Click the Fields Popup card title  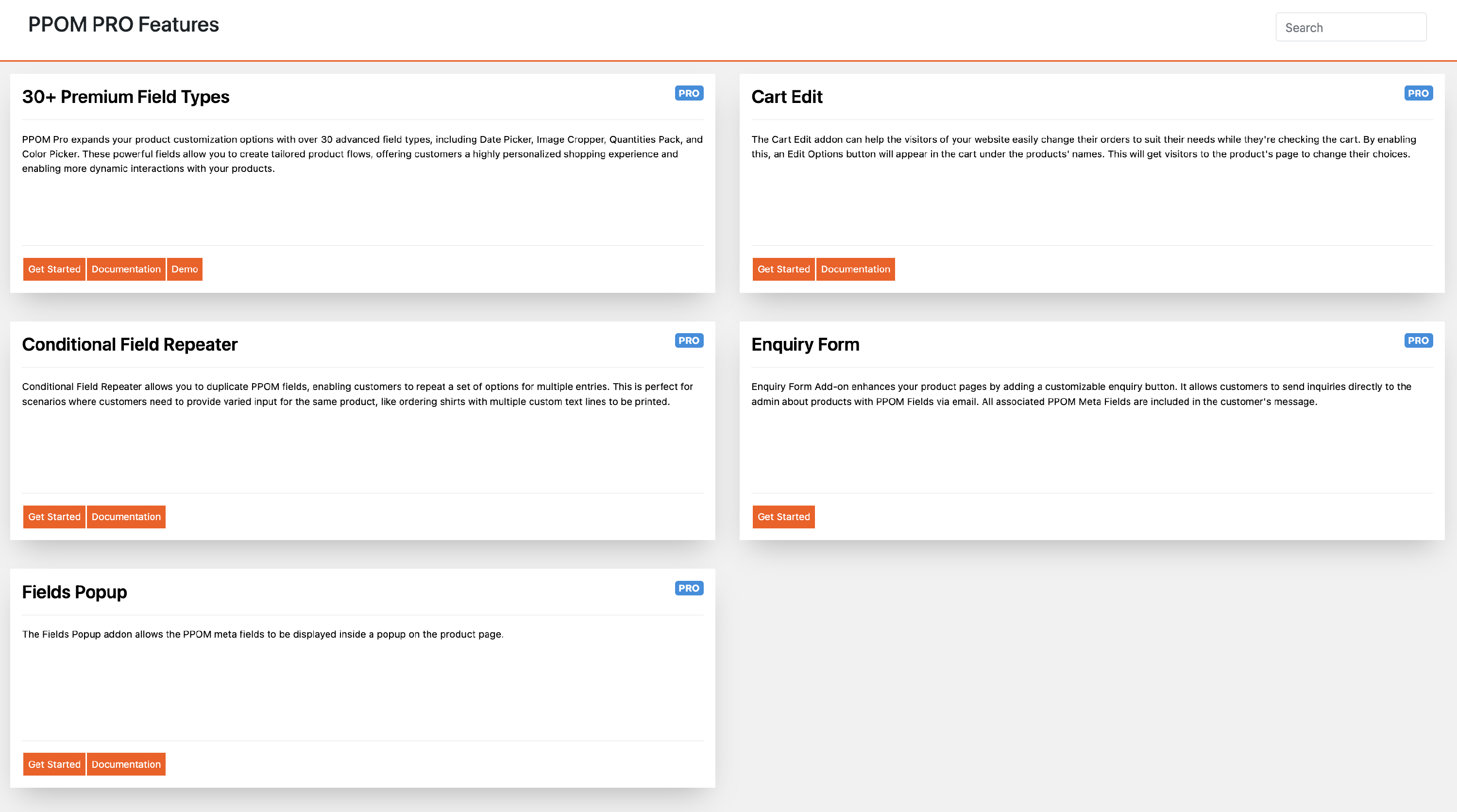(74, 592)
